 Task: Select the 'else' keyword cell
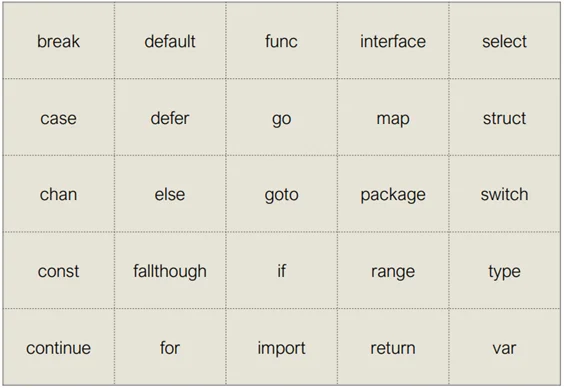(x=170, y=195)
